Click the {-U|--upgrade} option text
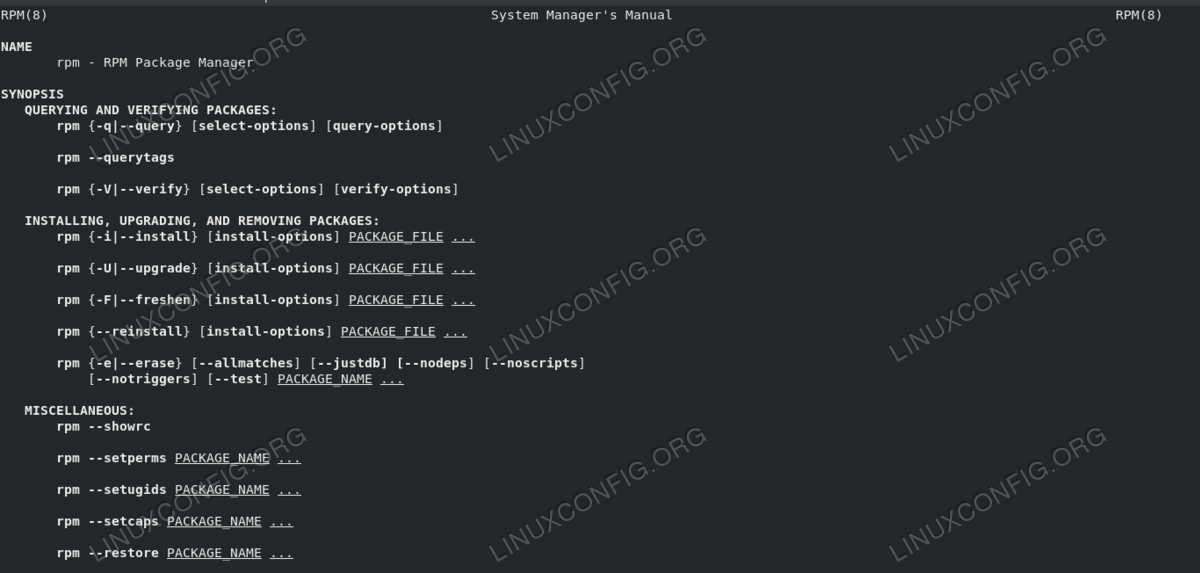The width and height of the screenshot is (1200, 573). click(143, 268)
